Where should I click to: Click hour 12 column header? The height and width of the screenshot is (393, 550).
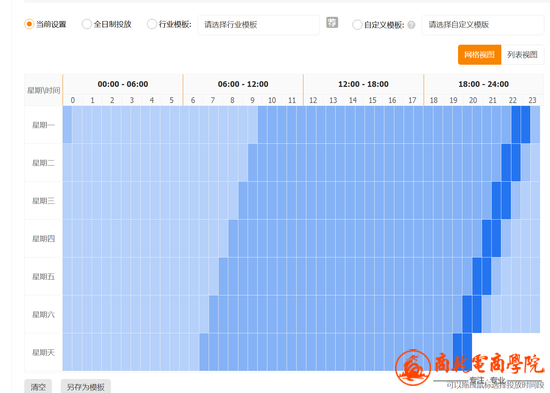click(x=313, y=100)
